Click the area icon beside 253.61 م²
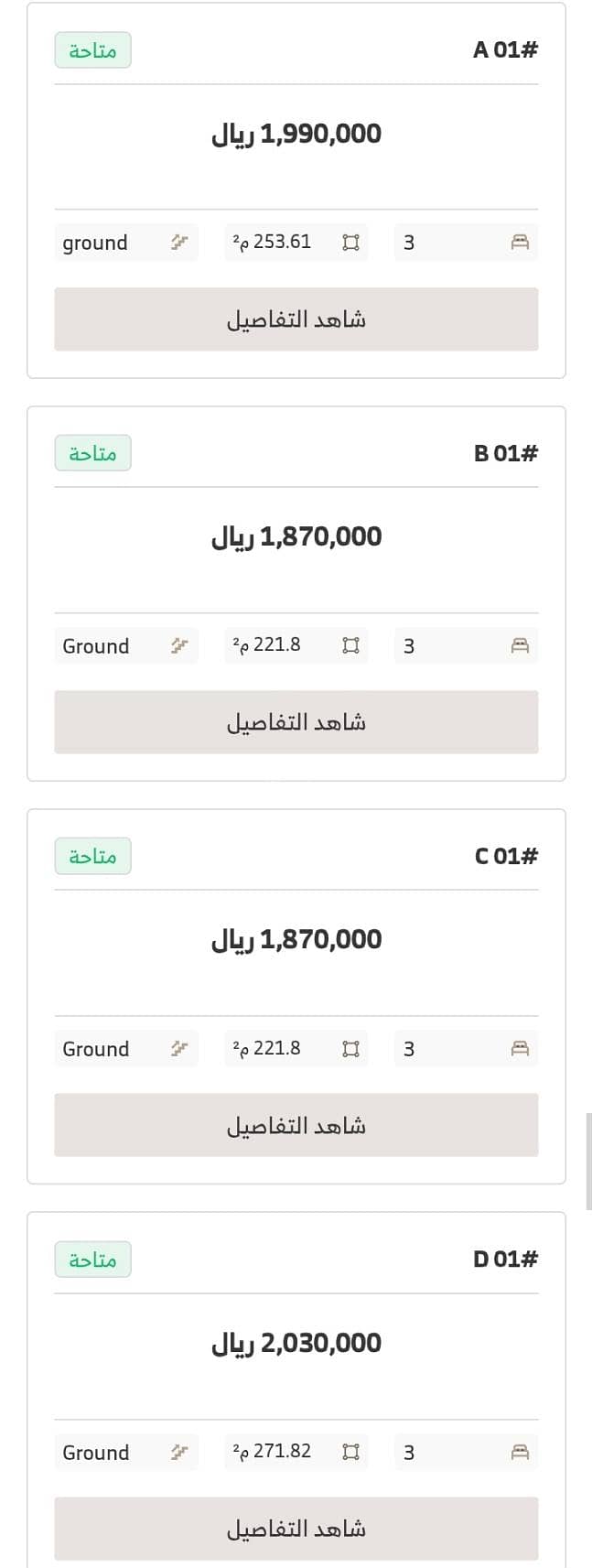 click(350, 243)
